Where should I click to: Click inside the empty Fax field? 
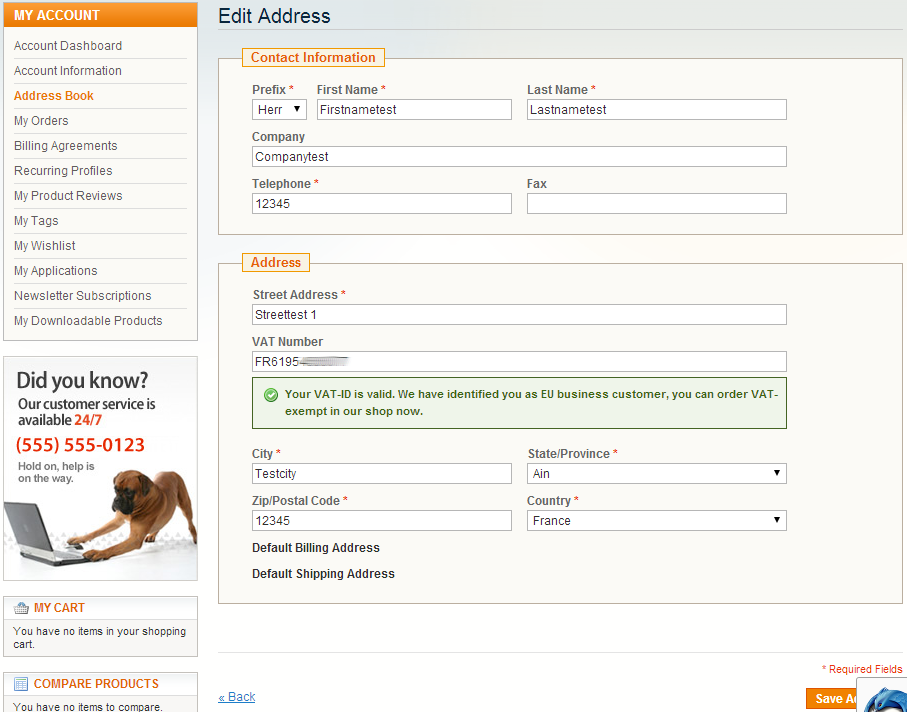[656, 203]
